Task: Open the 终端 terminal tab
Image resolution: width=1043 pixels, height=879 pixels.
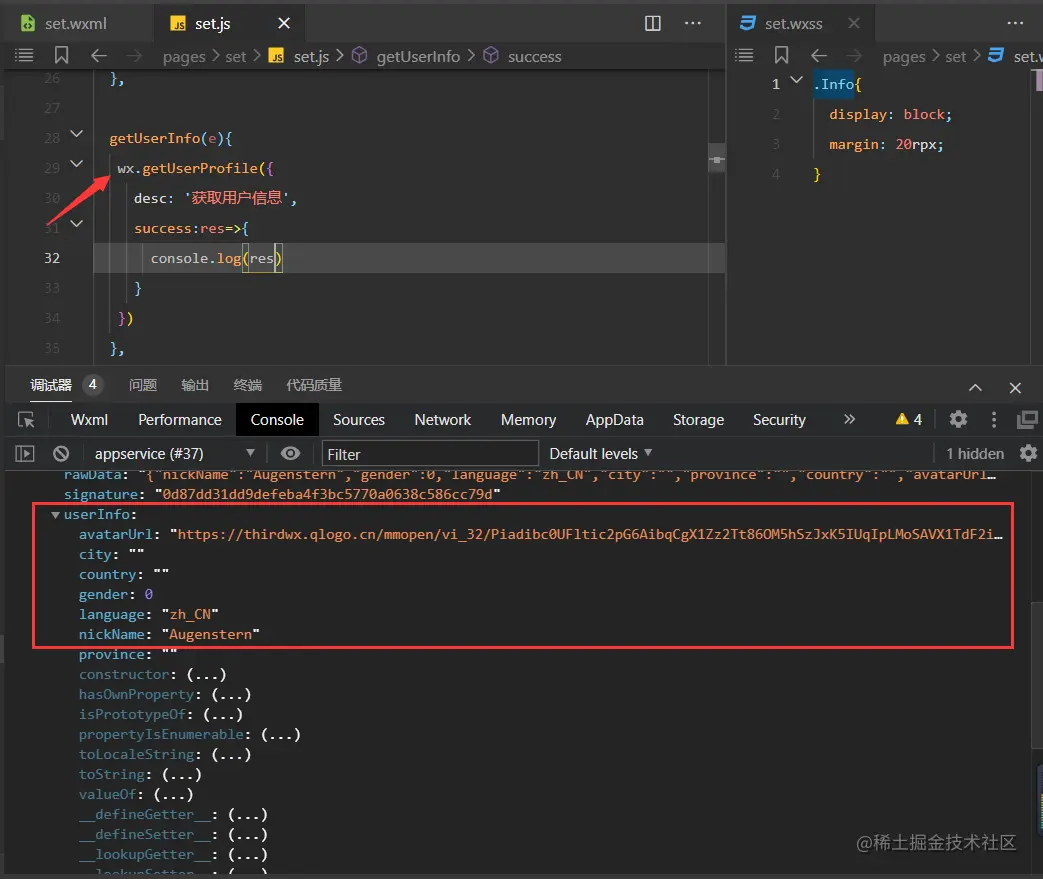Action: point(247,385)
